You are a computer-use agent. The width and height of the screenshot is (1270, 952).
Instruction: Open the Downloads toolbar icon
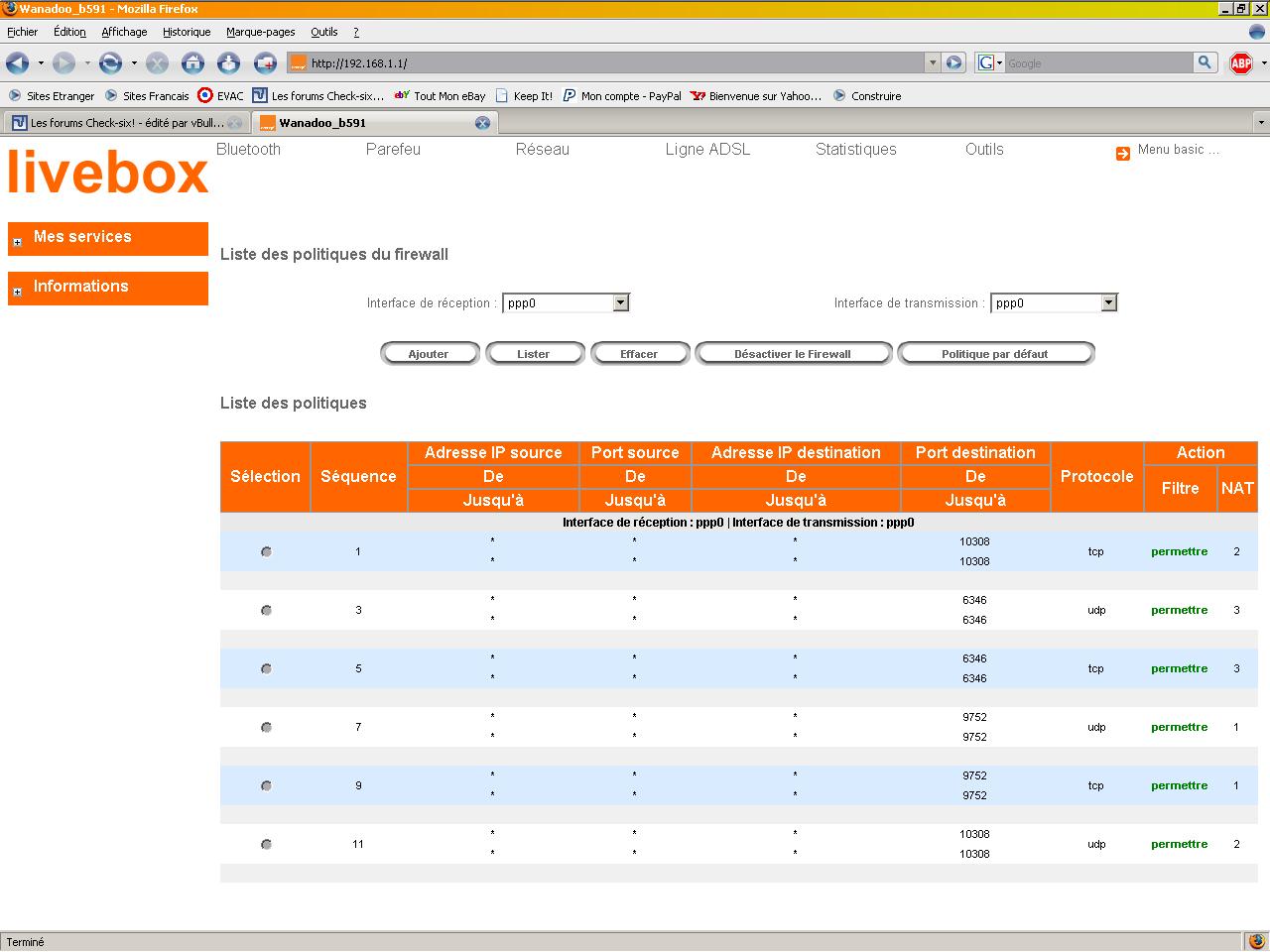[x=228, y=63]
